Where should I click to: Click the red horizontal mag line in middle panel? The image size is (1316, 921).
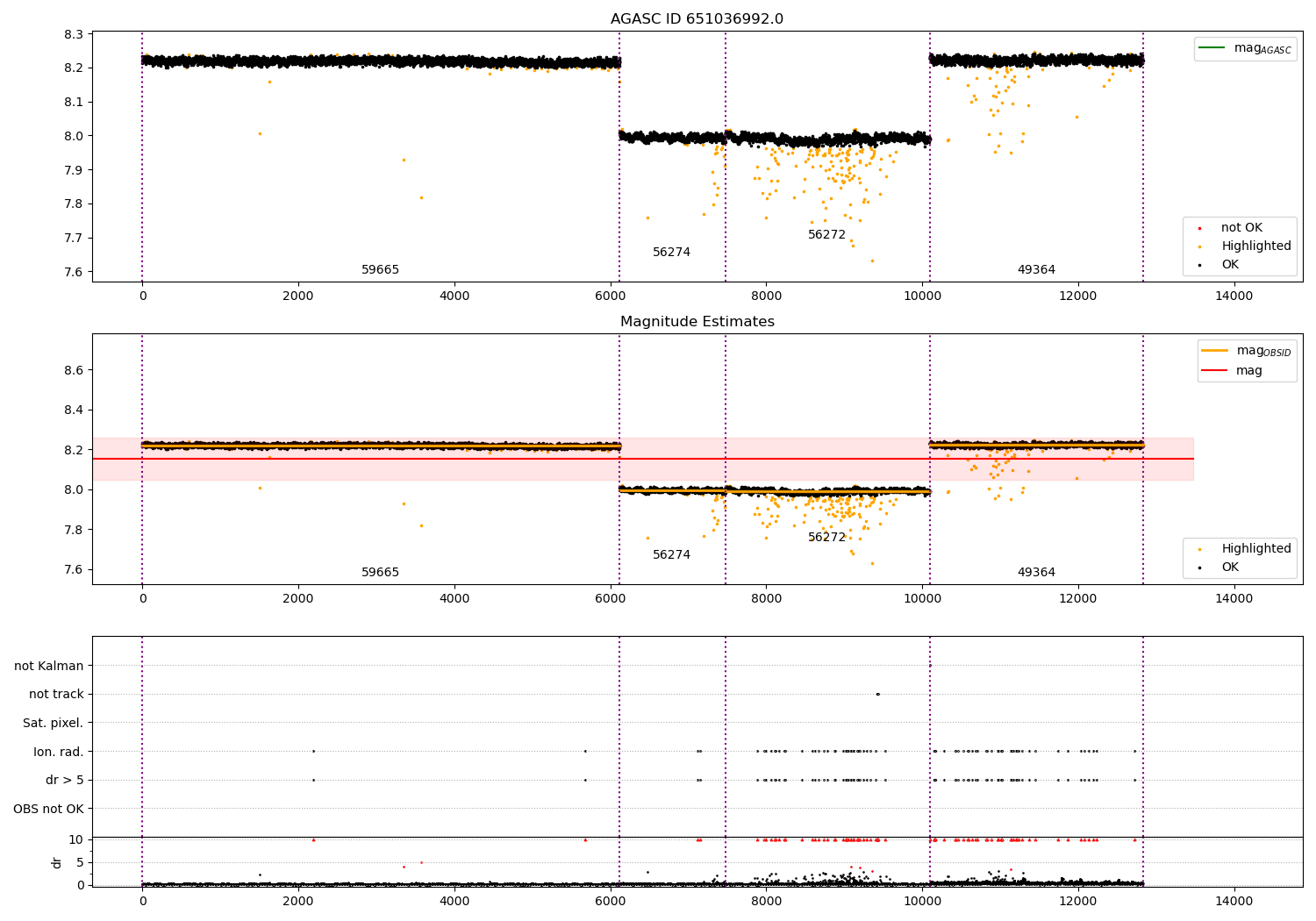coord(643,459)
